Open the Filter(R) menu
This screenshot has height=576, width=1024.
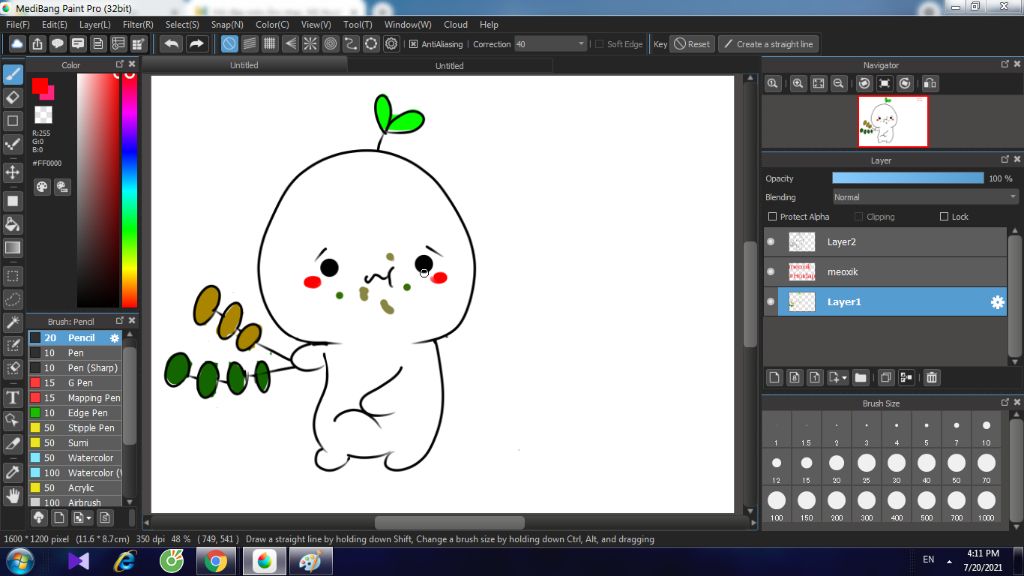[138, 24]
